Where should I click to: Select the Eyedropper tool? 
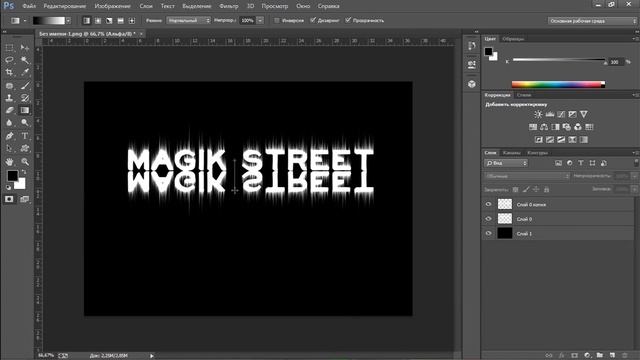click(24, 73)
